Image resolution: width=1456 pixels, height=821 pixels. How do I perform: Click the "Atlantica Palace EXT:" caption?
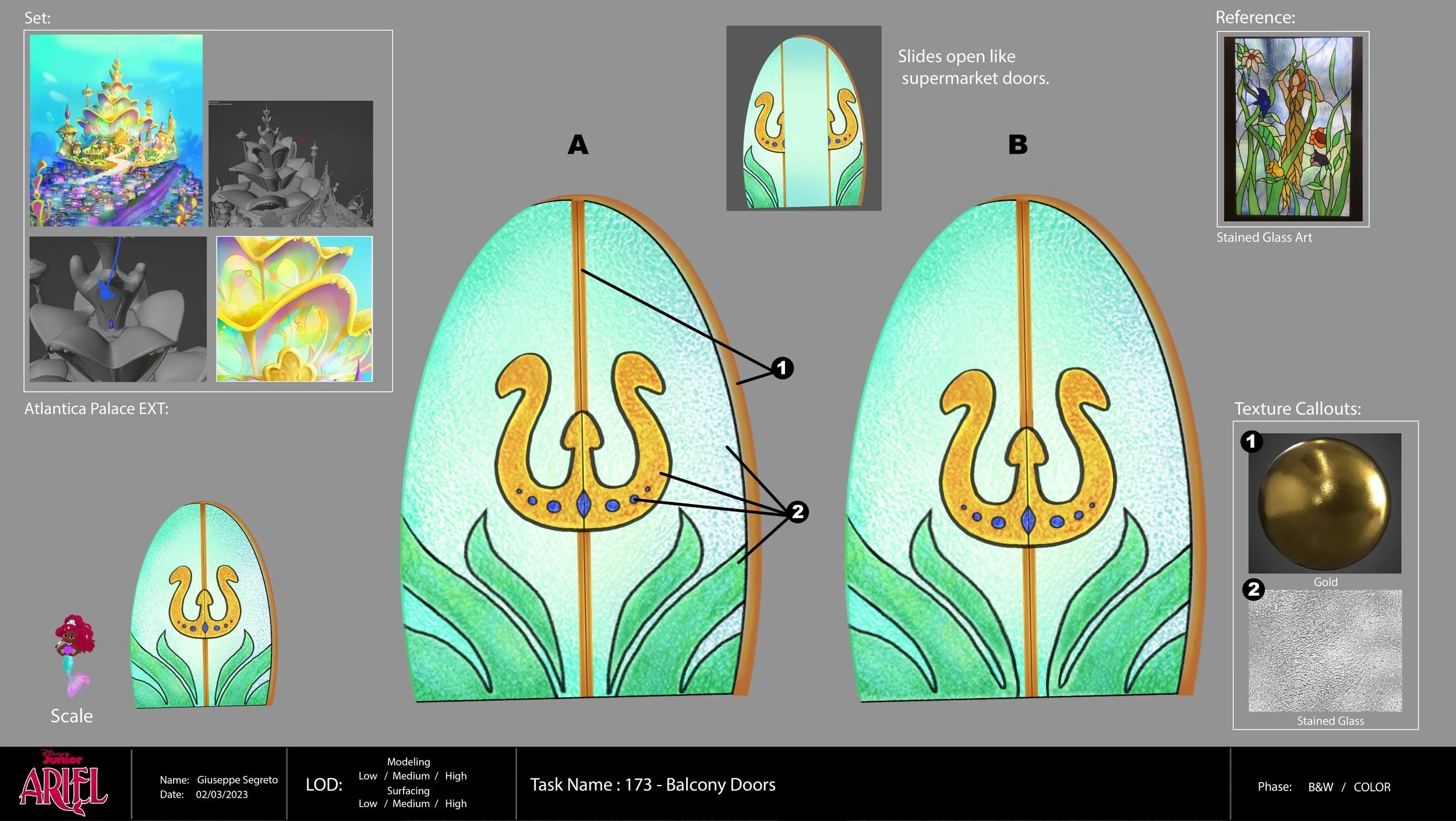pyautogui.click(x=96, y=409)
